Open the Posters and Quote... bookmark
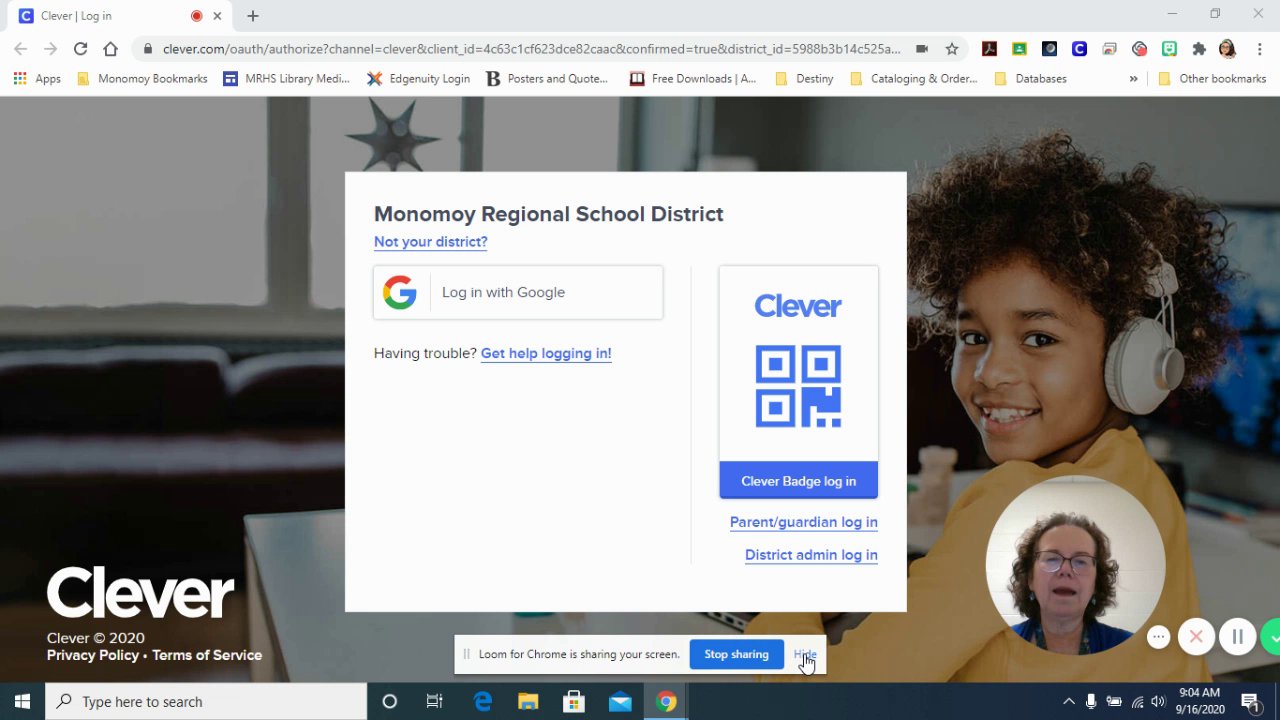This screenshot has width=1280, height=720. pos(547,78)
